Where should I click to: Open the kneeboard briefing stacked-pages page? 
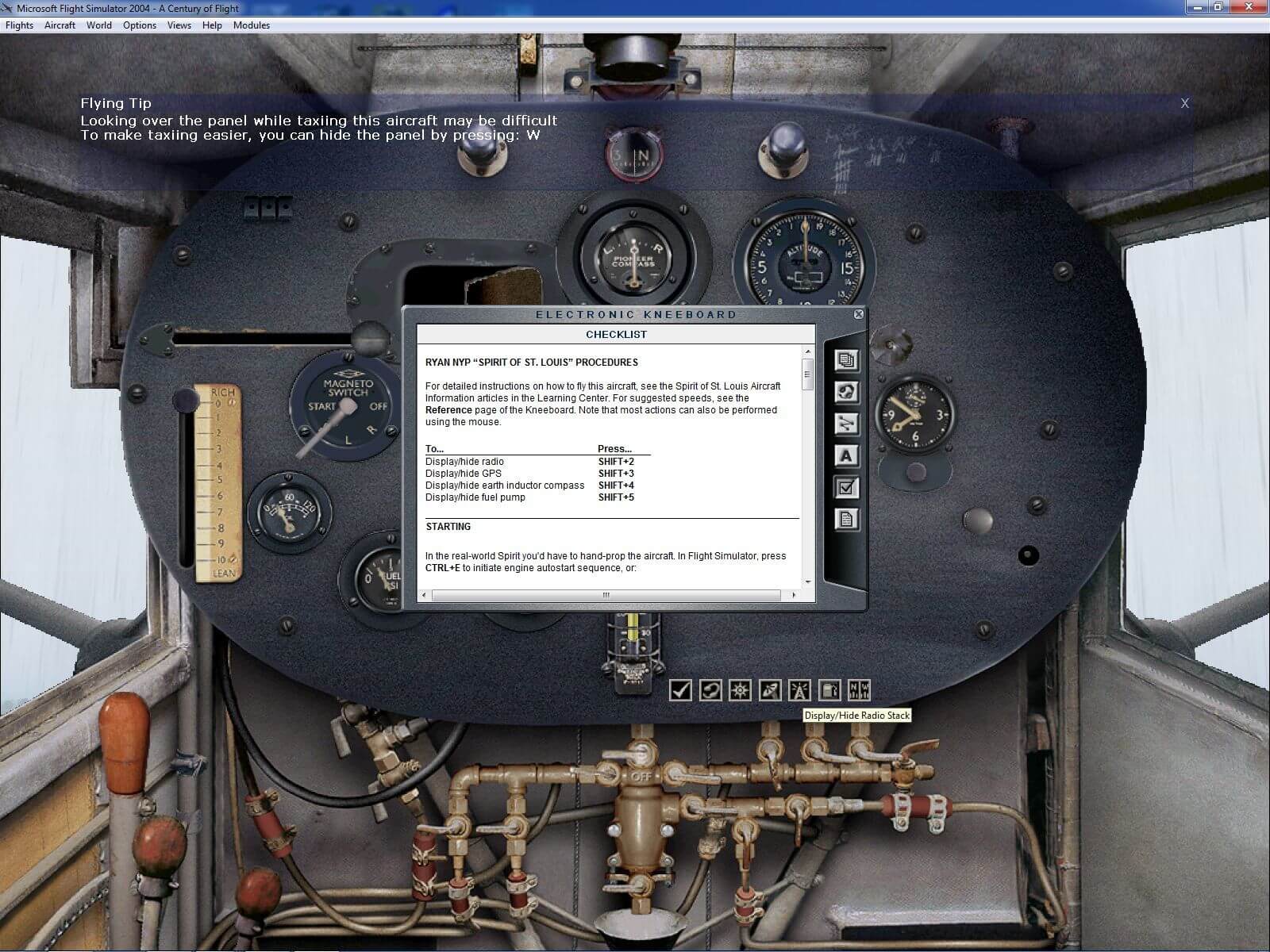[846, 360]
